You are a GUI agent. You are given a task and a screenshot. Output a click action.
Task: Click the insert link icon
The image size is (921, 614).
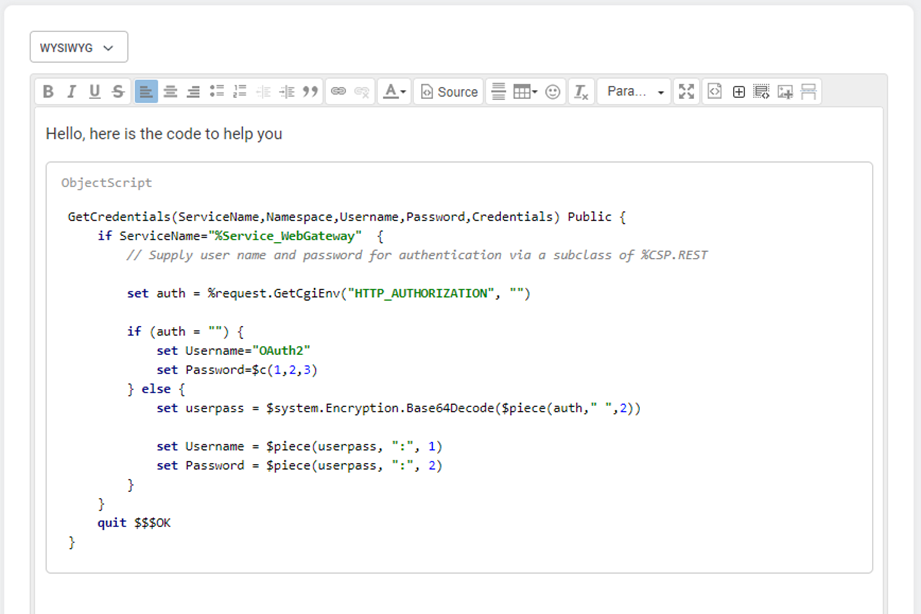(x=338, y=92)
